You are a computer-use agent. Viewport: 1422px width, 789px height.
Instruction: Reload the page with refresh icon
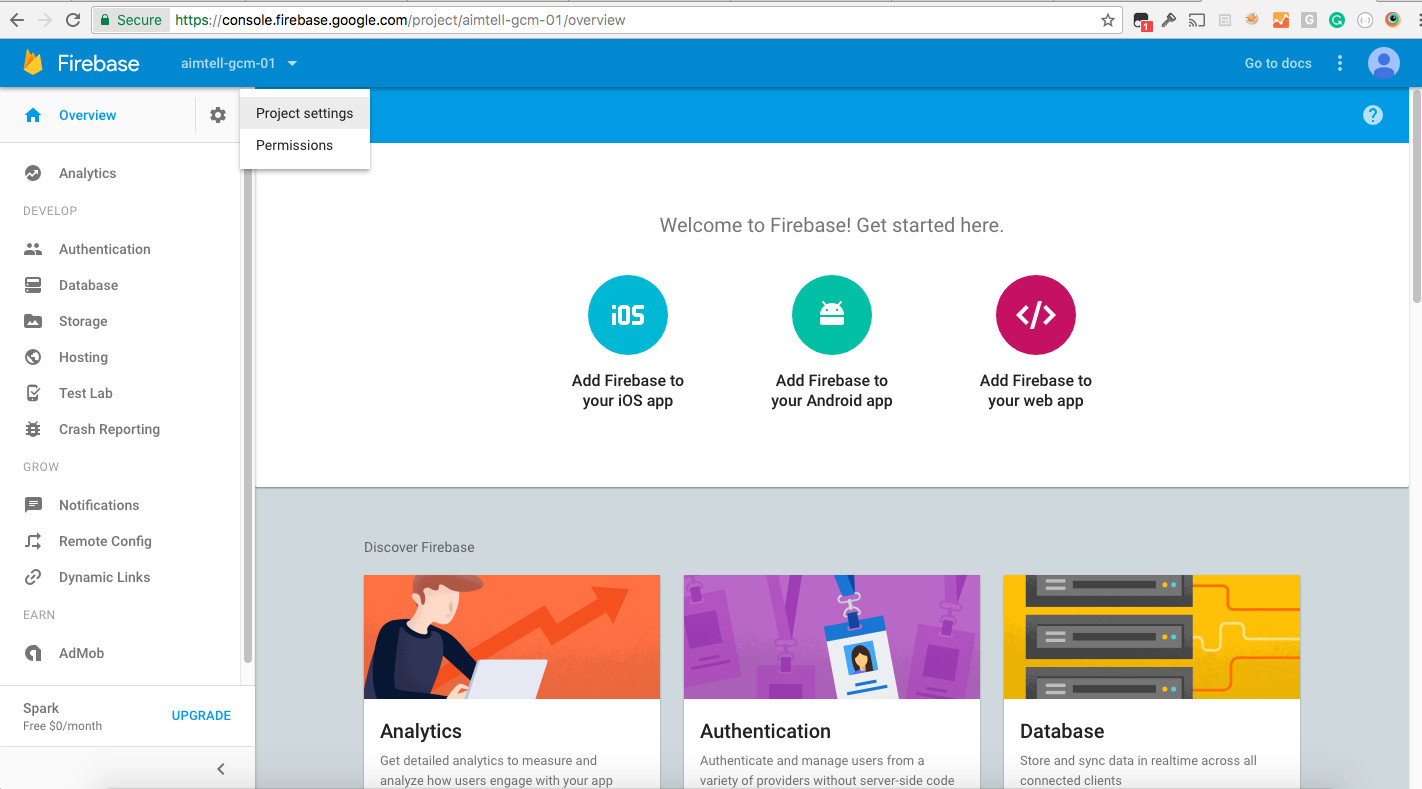click(x=73, y=20)
